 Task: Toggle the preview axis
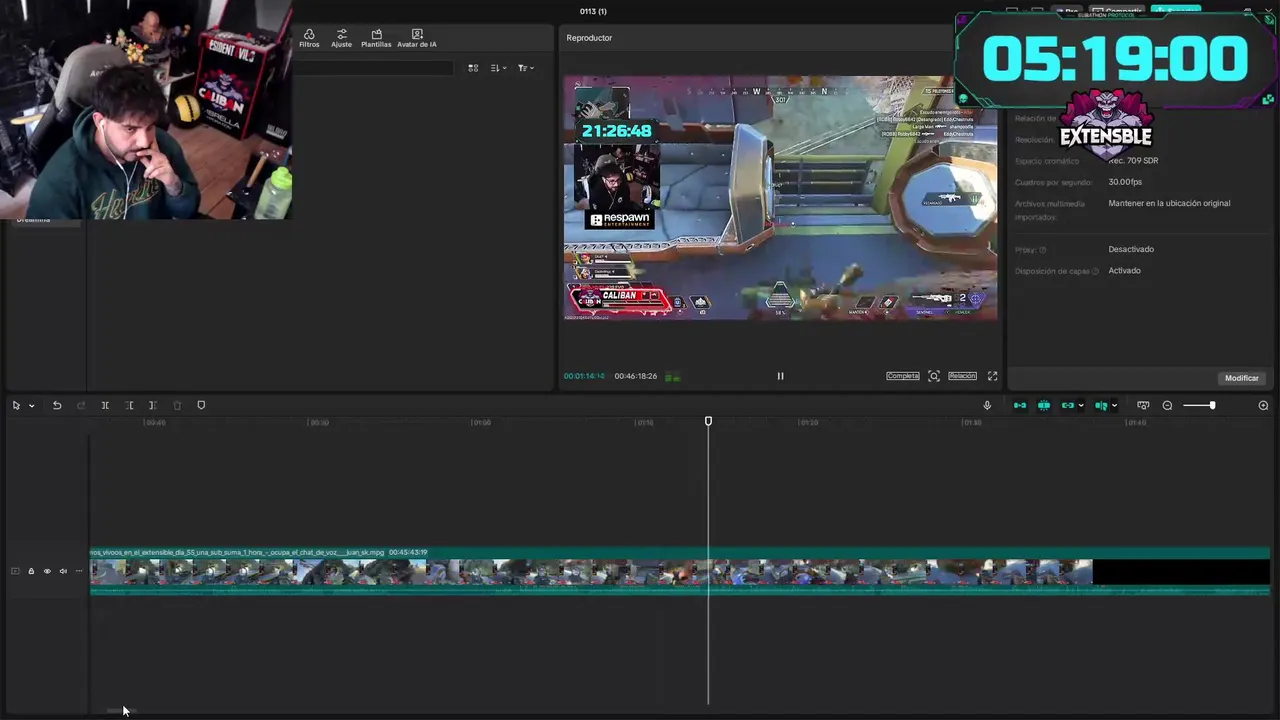point(1101,405)
